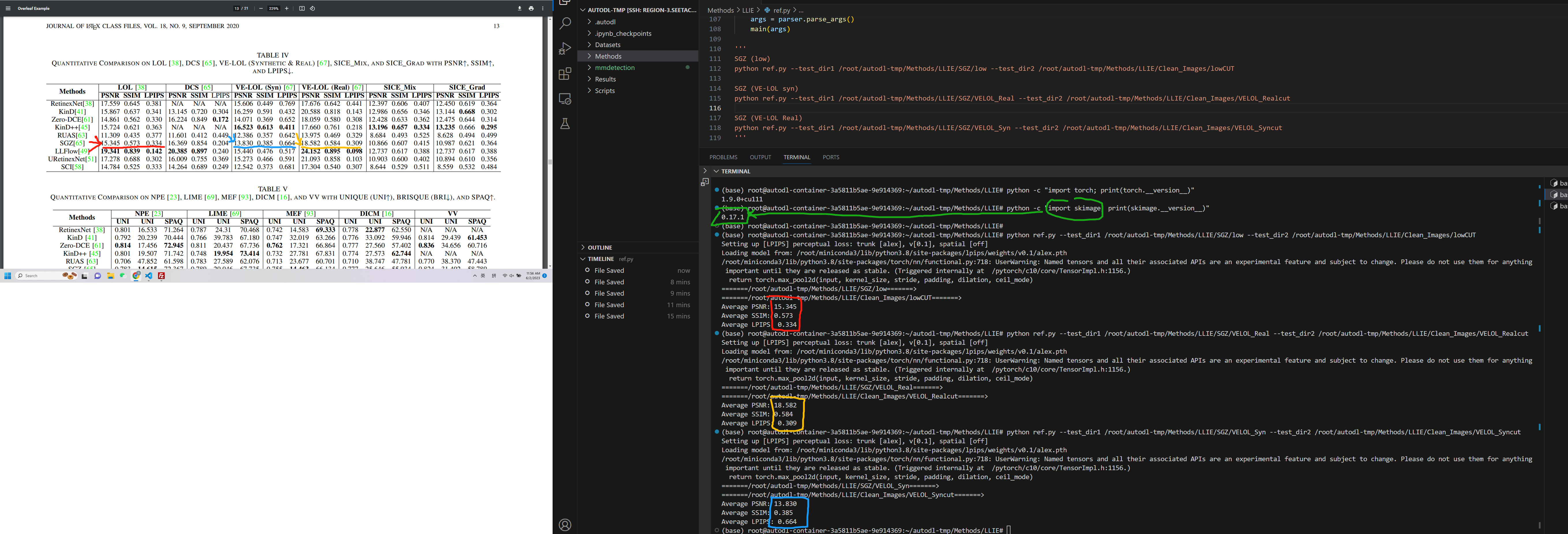Open the Accounts icon in activity bar
1568x534 pixels.
tap(565, 525)
